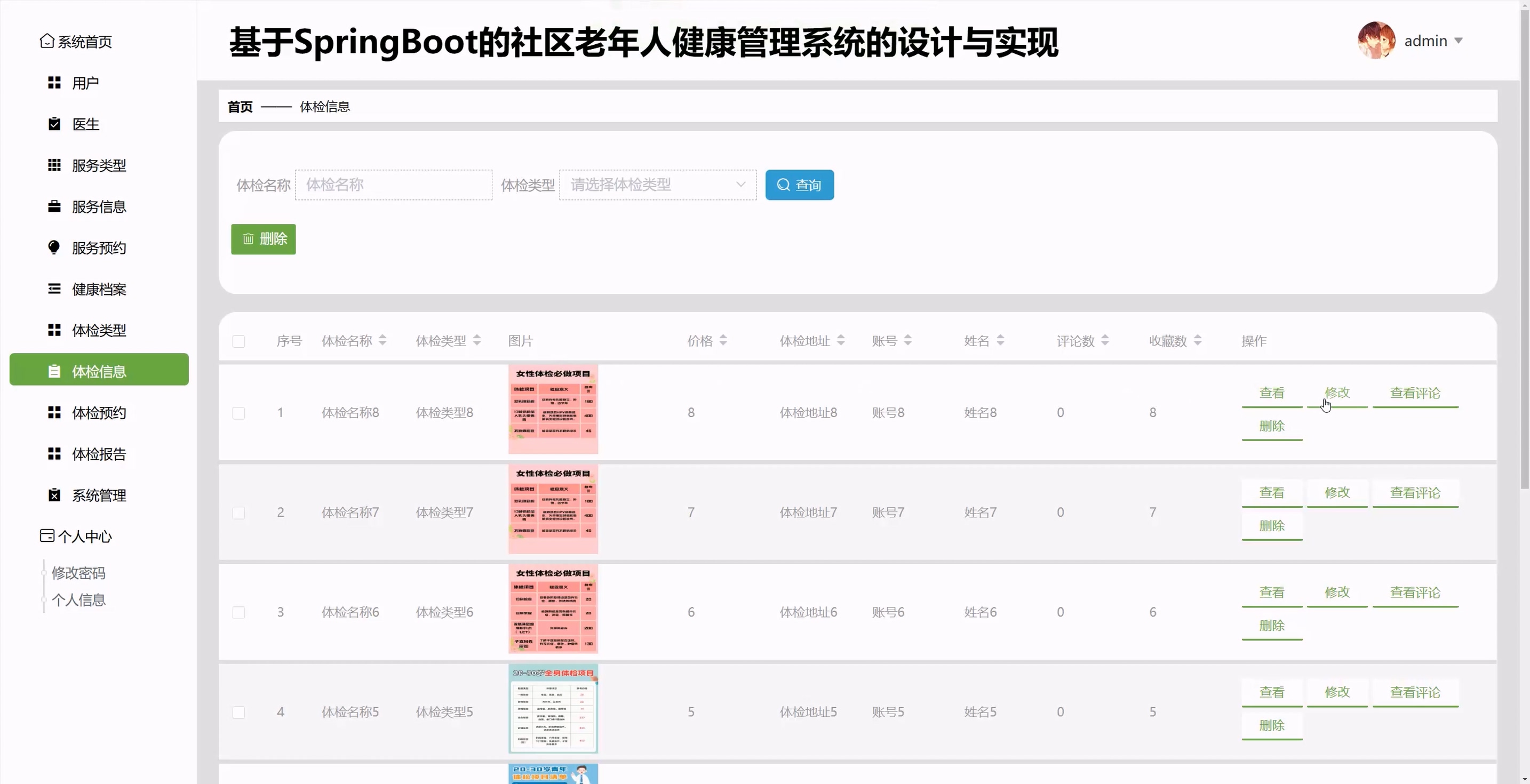1530x784 pixels.
Task: Click the icon beside 系统管理
Action: tap(54, 495)
